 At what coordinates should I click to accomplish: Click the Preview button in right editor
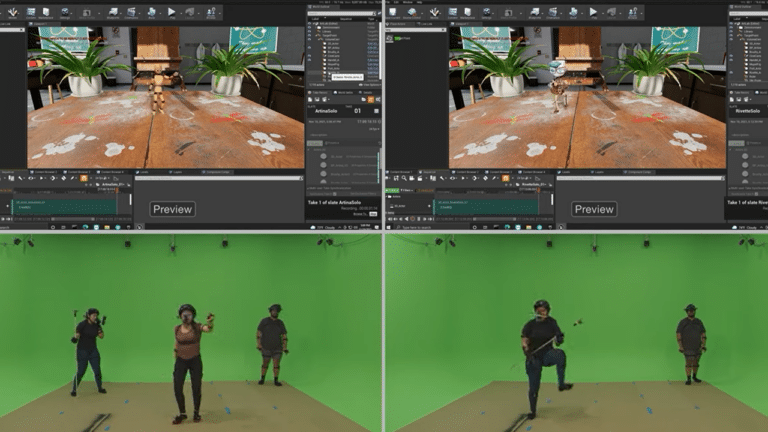point(594,209)
